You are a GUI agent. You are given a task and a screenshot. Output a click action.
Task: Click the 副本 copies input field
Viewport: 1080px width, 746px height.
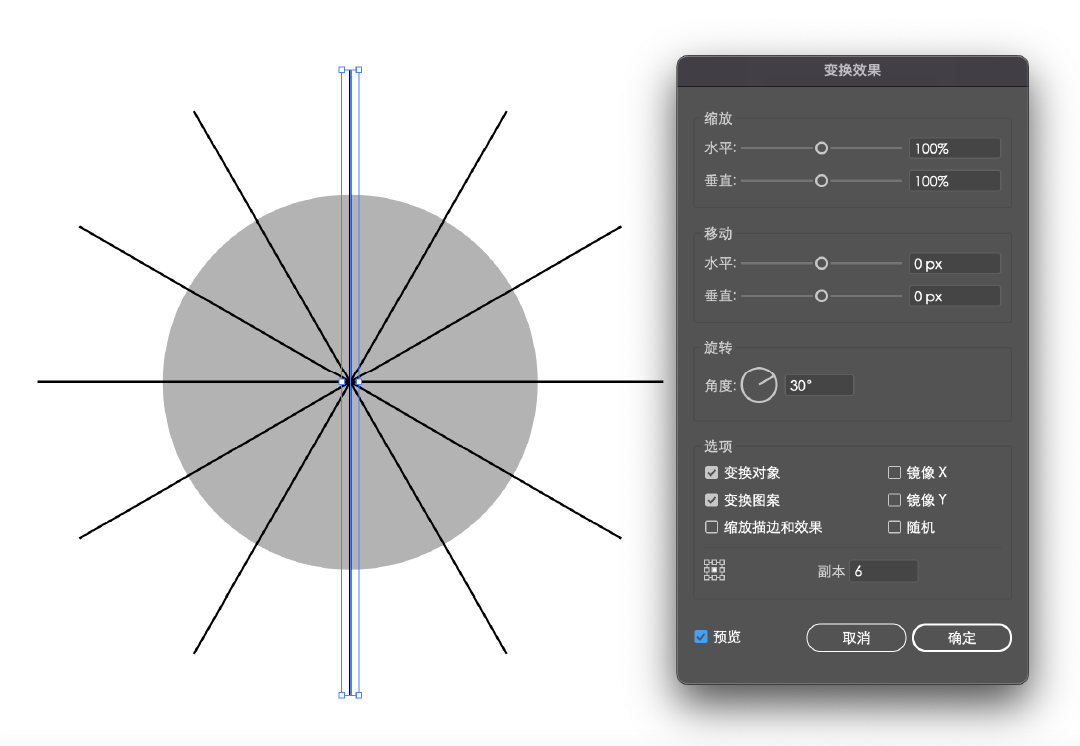(x=883, y=571)
